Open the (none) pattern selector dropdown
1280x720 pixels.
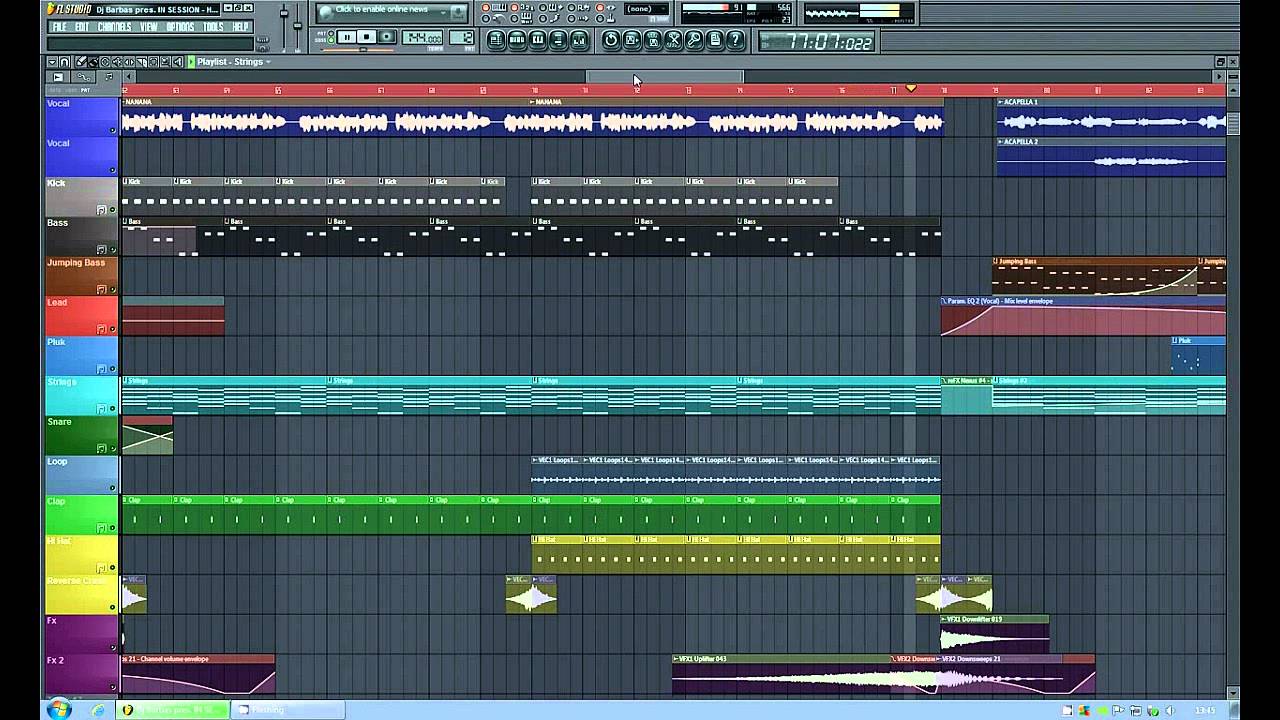(x=646, y=9)
